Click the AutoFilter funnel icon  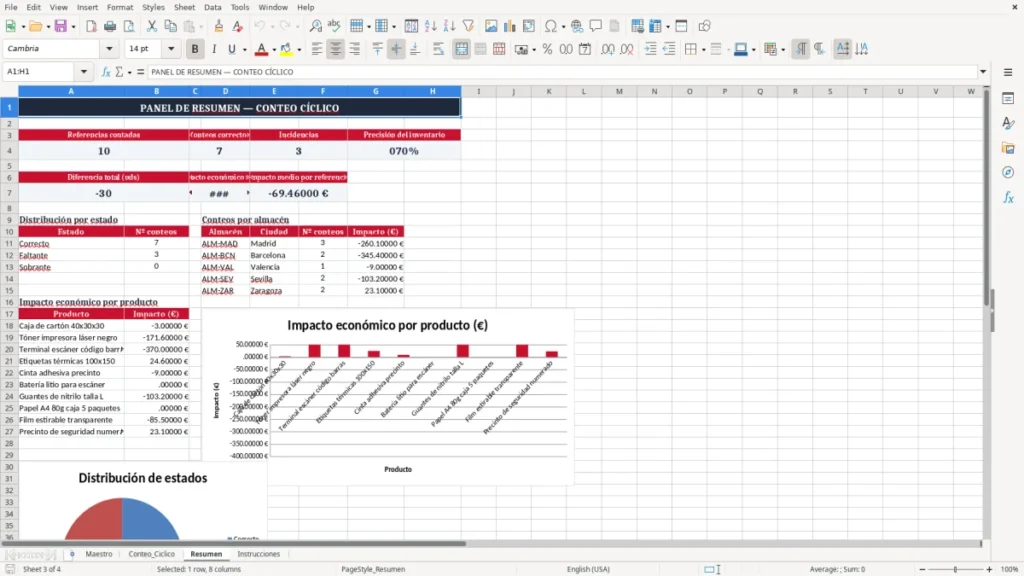(468, 26)
